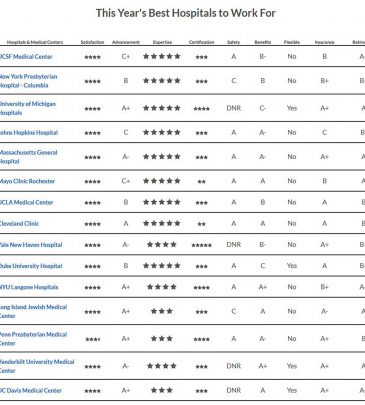Click Duke University Hospital's Benefits grade C

(x=263, y=266)
